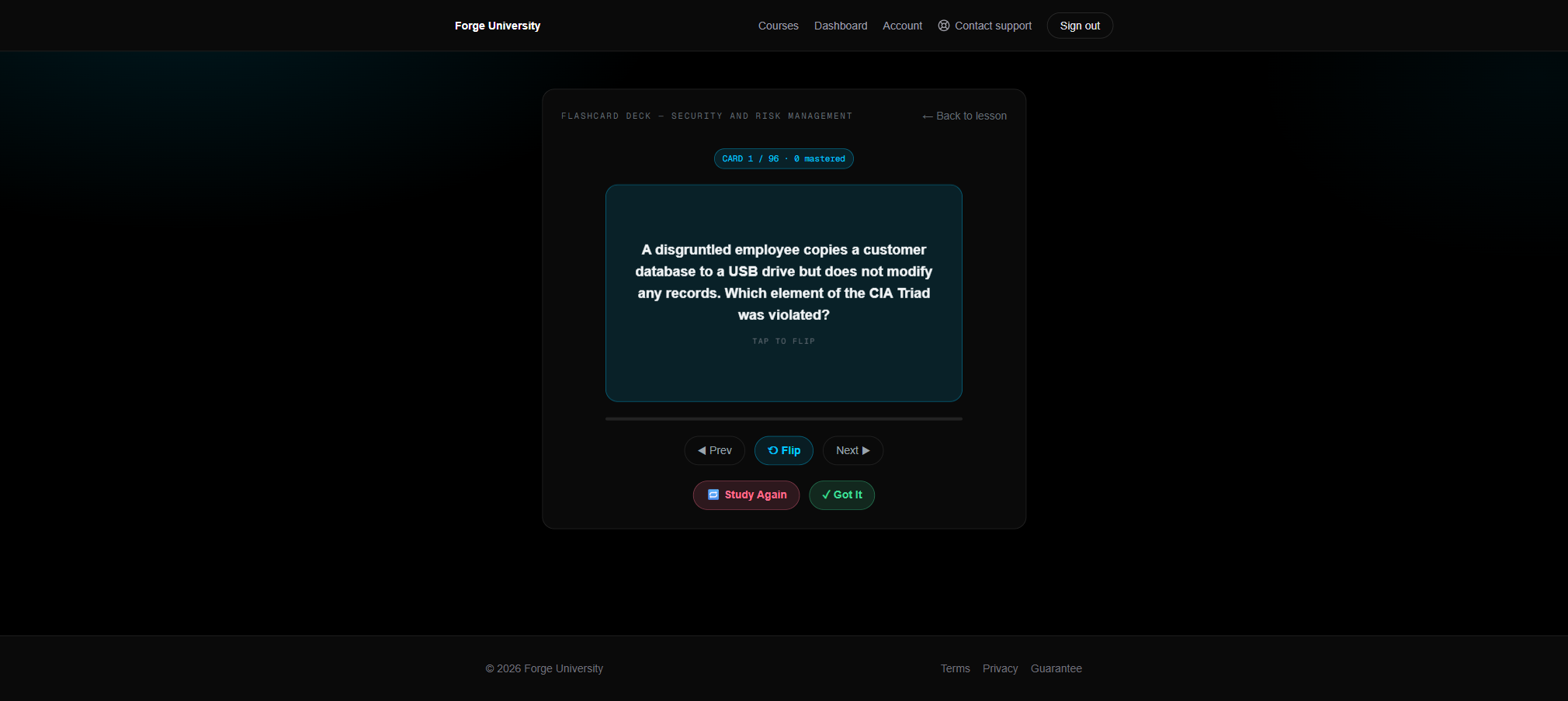Flip the card with the Flip button
1568x701 pixels.
784,450
